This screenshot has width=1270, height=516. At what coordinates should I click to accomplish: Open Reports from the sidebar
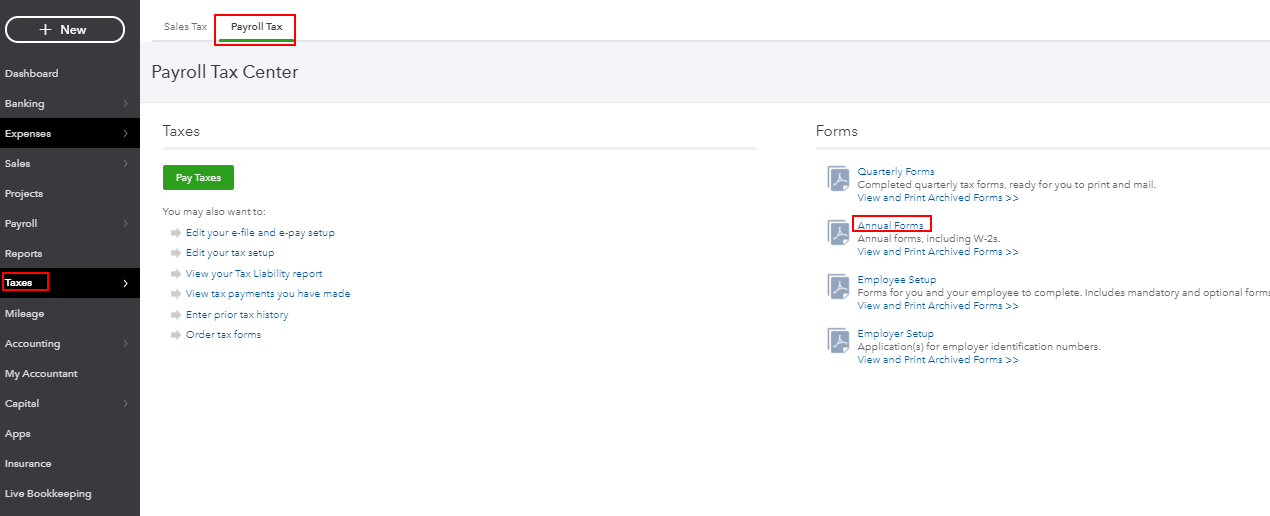click(x=24, y=254)
